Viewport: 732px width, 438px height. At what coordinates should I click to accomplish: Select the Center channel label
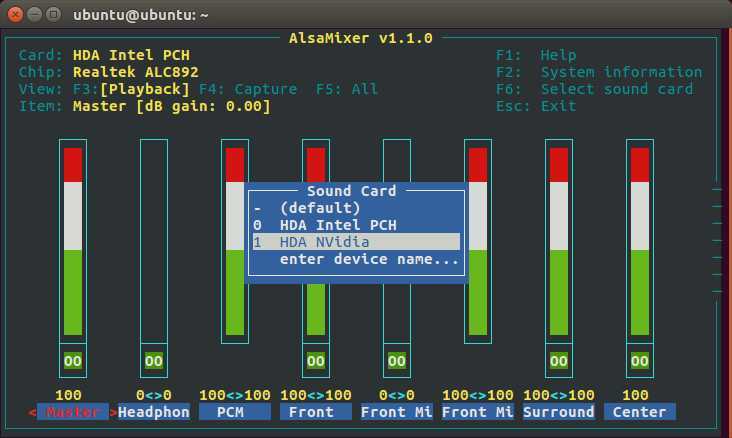click(640, 412)
